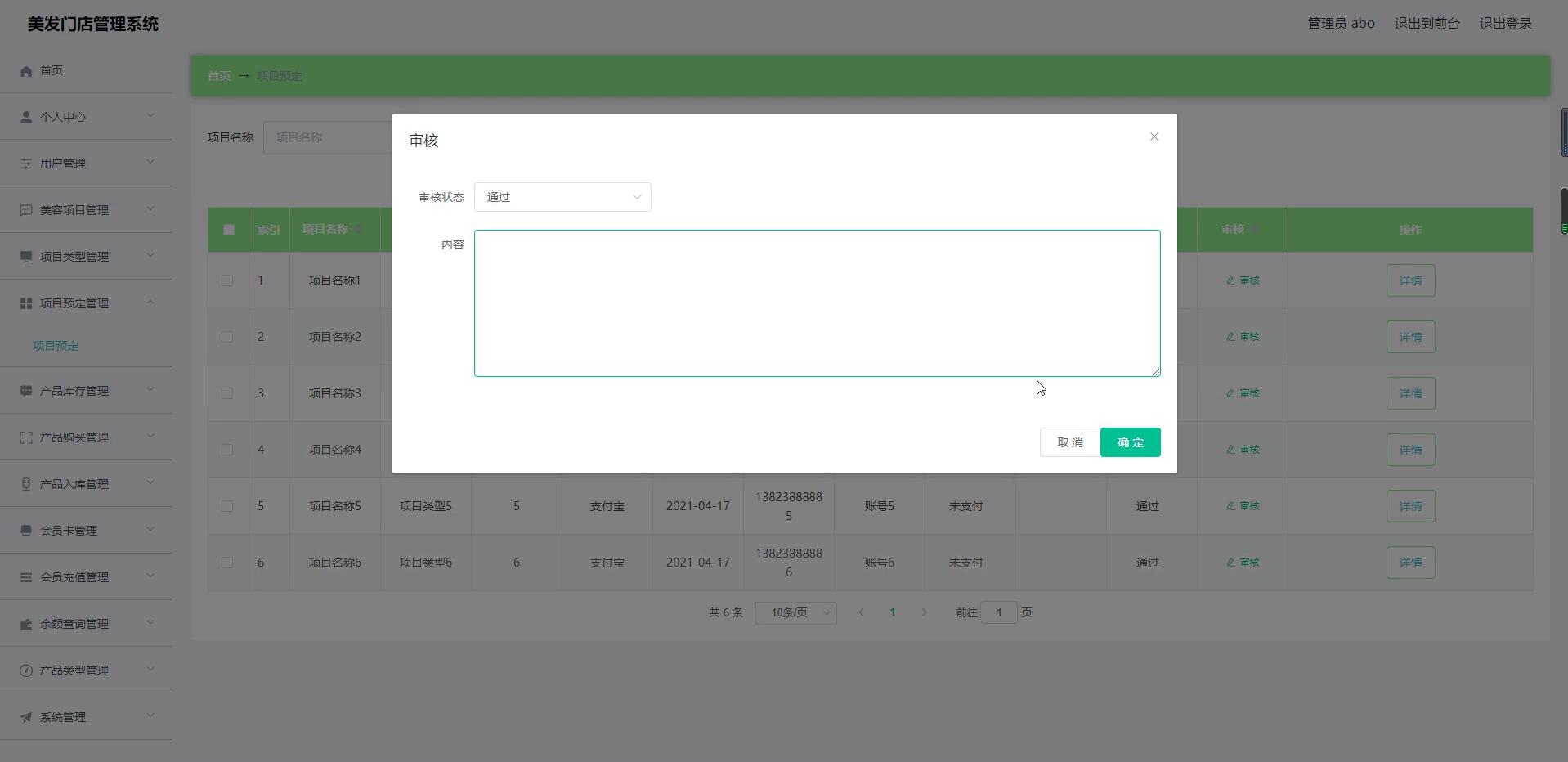Expand the 产品库存管理 menu
The image size is (1568, 762).
pos(86,391)
